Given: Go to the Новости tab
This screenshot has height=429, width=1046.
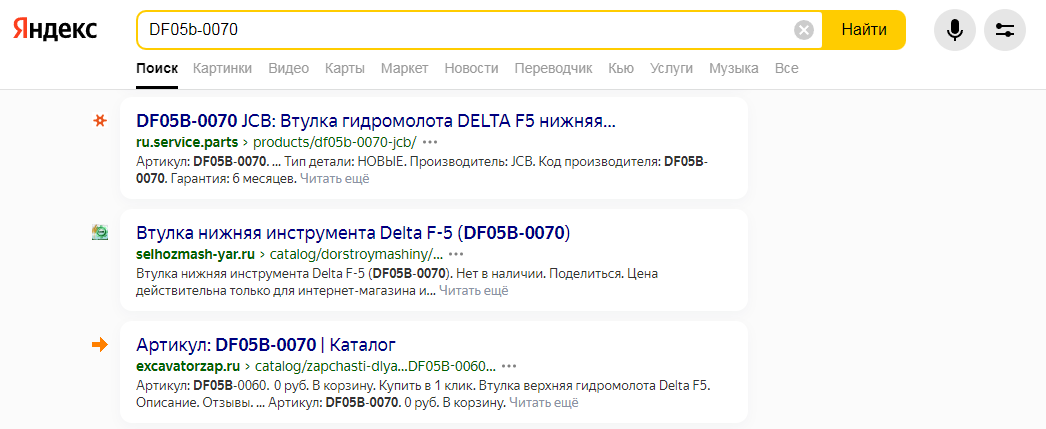Looking at the screenshot, I should click(x=472, y=68).
